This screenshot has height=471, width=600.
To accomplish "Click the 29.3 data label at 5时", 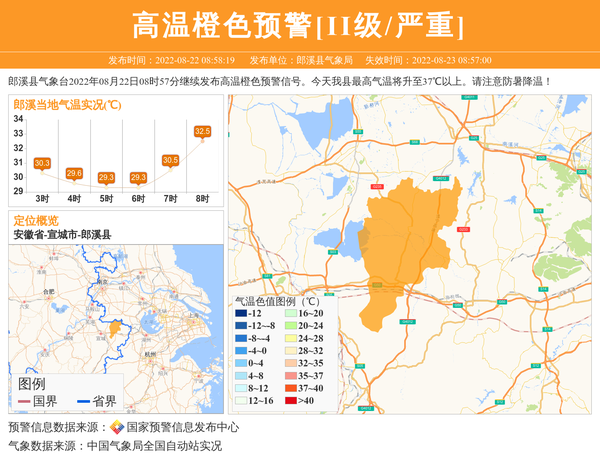I will click(x=106, y=177).
